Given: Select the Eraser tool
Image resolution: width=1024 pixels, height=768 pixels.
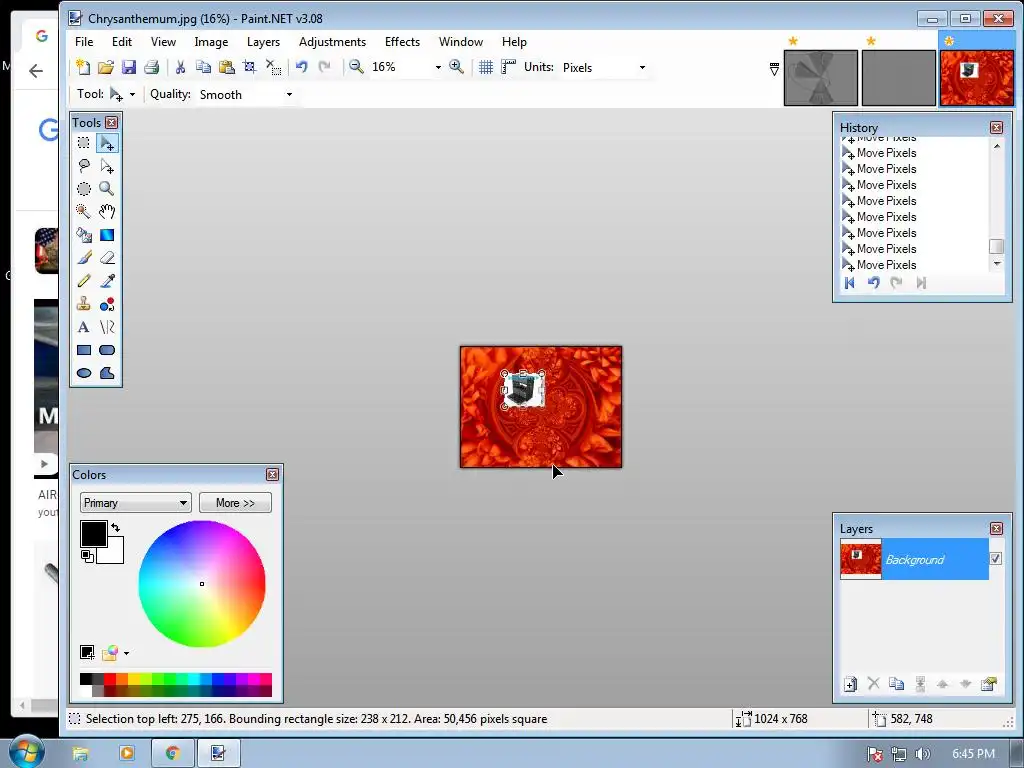Looking at the screenshot, I should point(107,258).
